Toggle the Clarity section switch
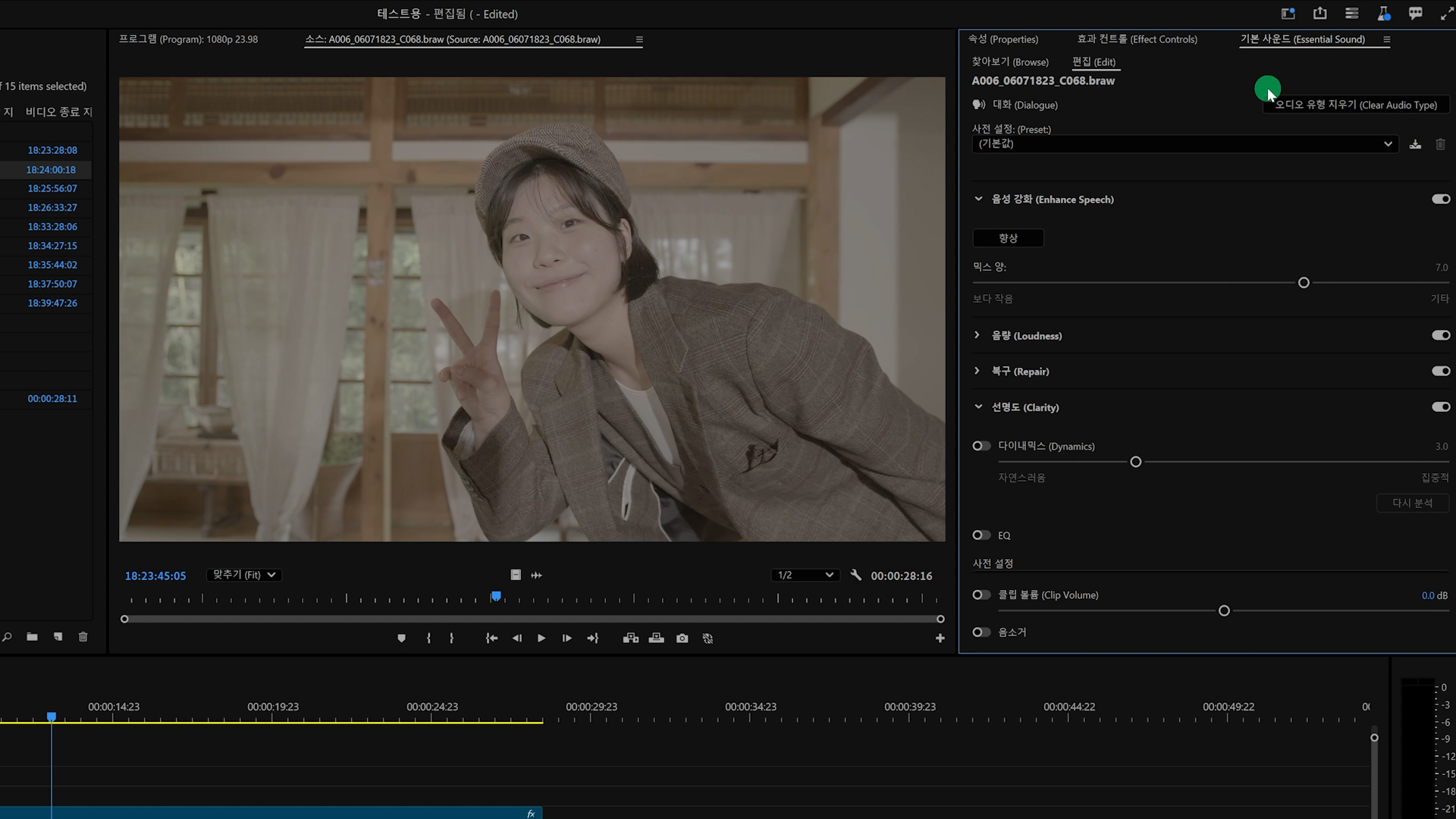Viewport: 1456px width, 819px height. click(x=1441, y=407)
